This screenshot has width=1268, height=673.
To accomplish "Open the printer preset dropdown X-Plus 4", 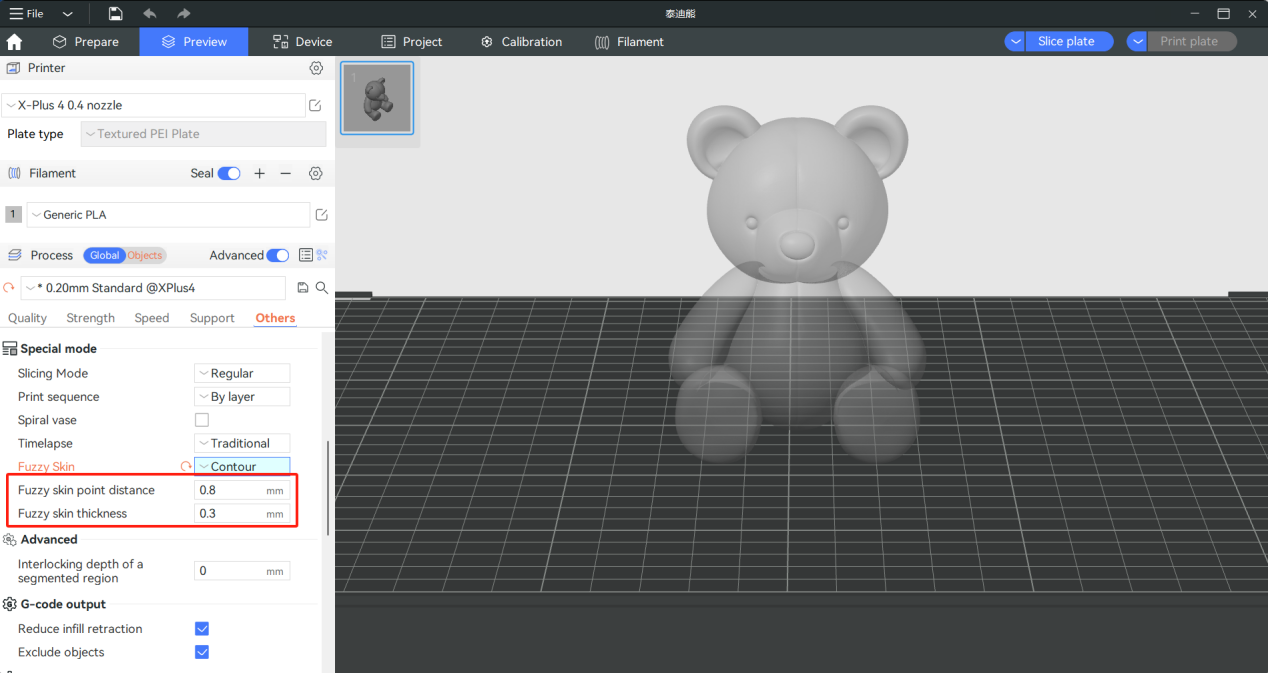I will pos(153,105).
